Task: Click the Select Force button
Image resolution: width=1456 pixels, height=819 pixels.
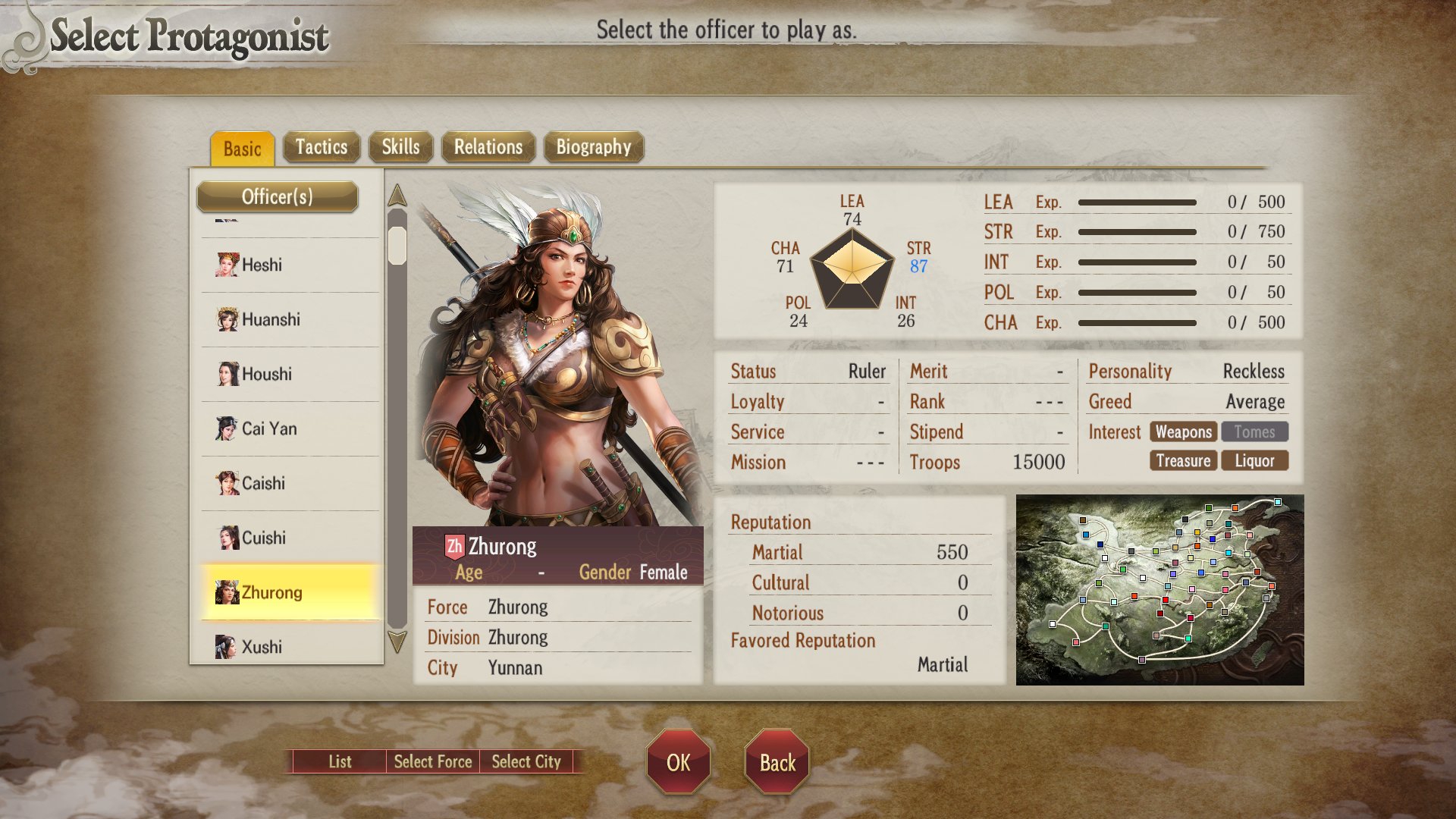Action: 433,761
